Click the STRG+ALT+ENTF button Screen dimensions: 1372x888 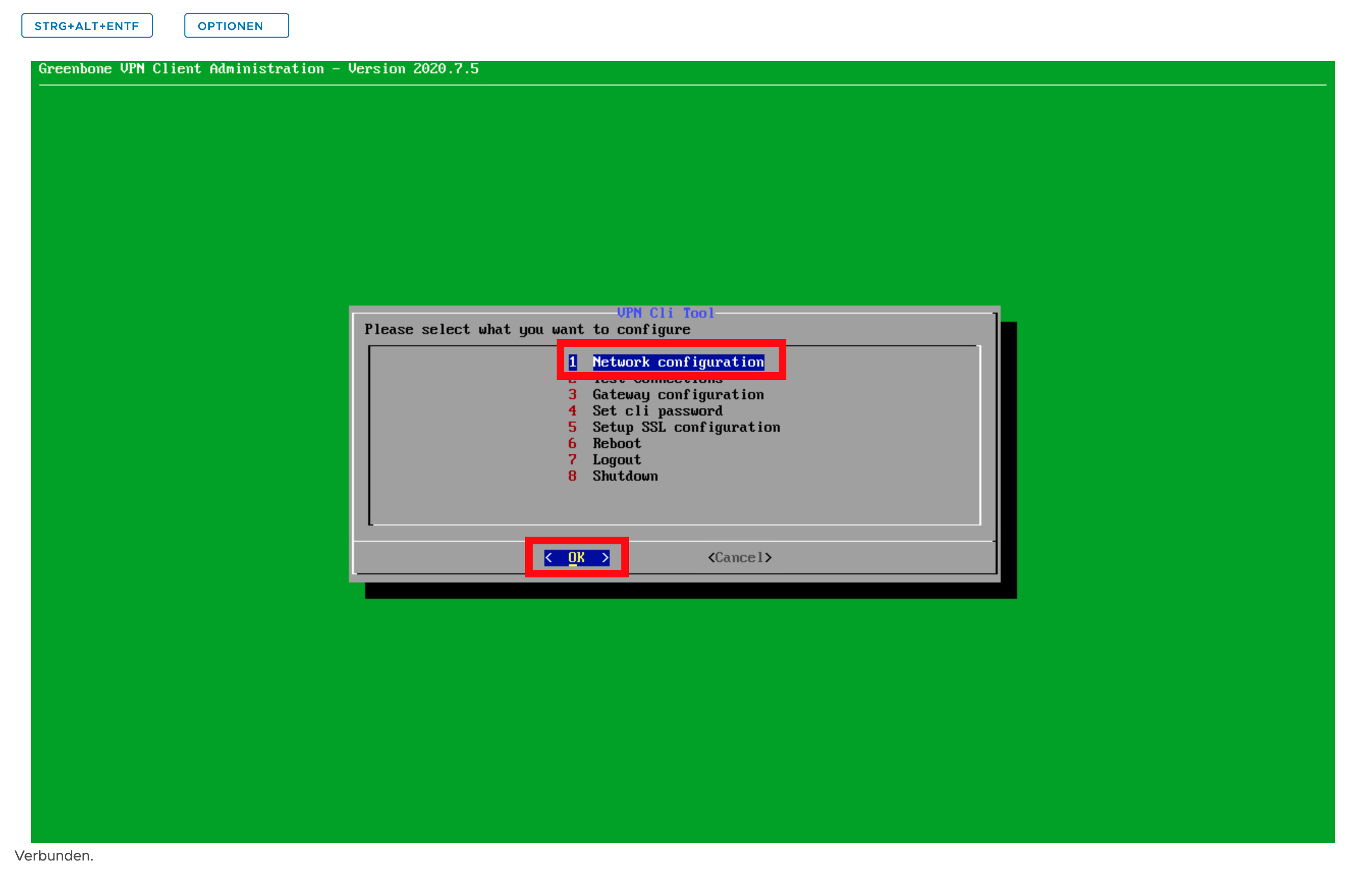(87, 26)
